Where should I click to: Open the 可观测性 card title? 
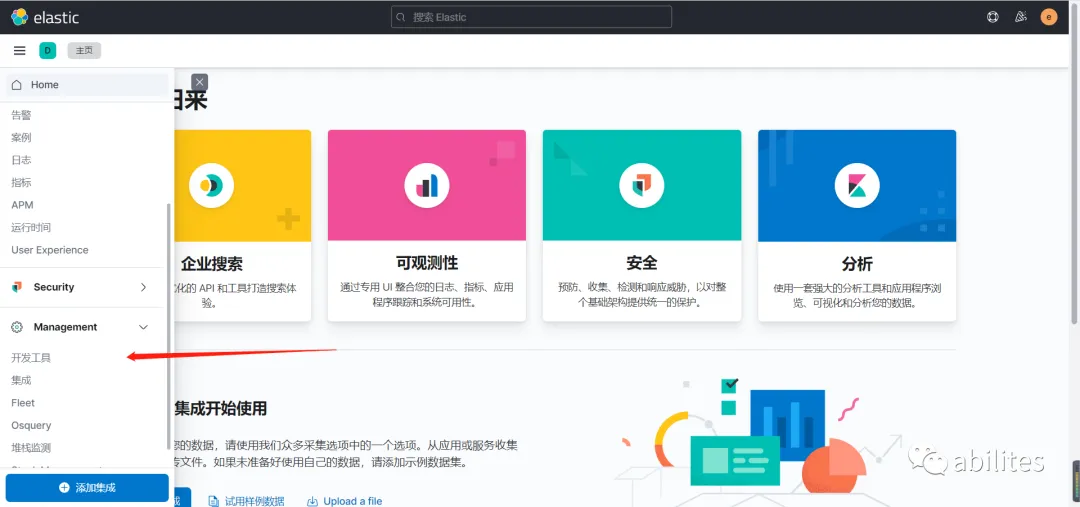426,263
